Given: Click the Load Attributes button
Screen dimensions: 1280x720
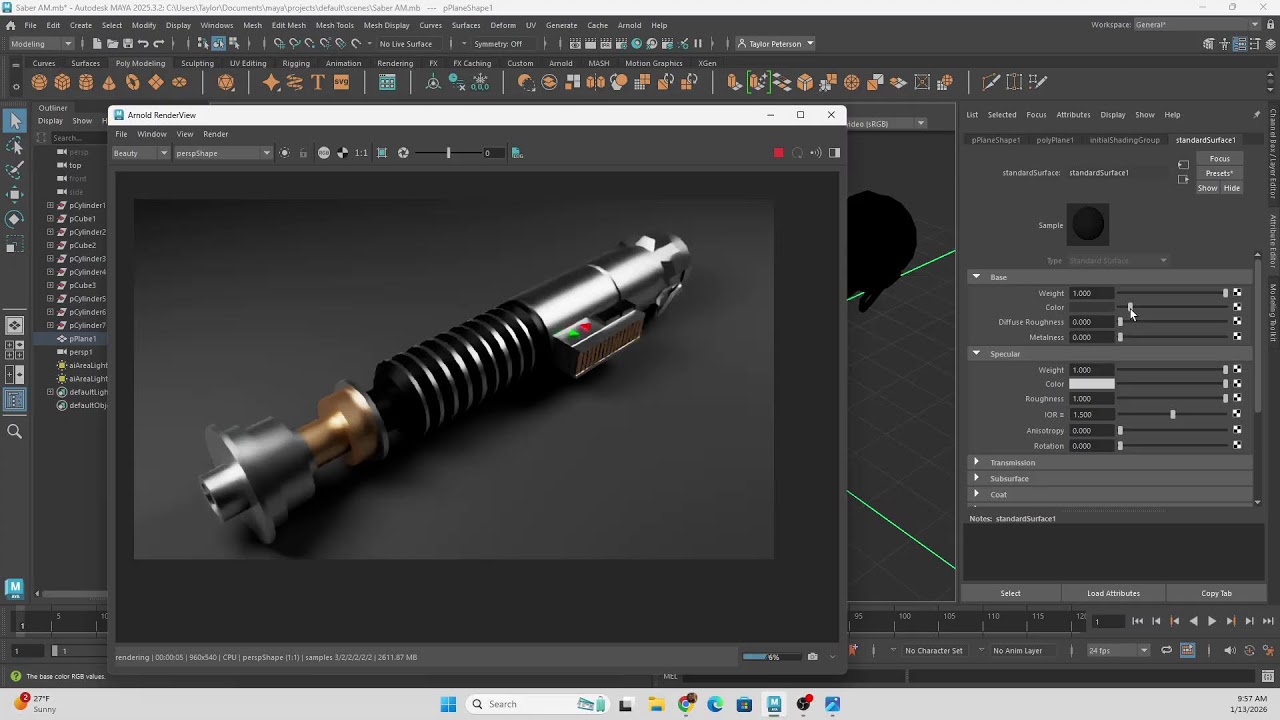Looking at the screenshot, I should [x=1113, y=593].
